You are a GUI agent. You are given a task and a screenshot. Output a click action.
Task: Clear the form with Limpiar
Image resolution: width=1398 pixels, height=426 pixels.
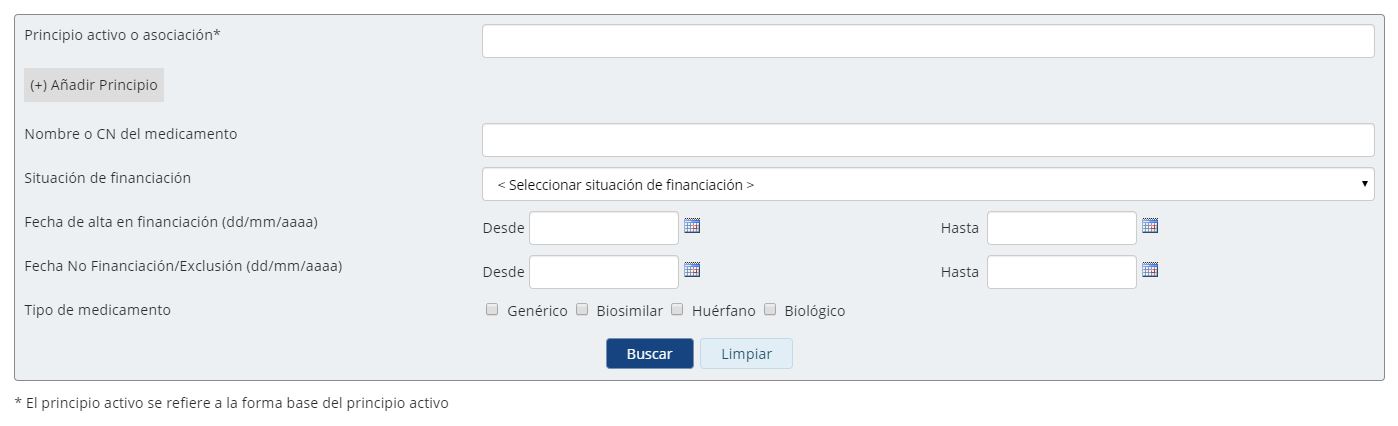(746, 354)
